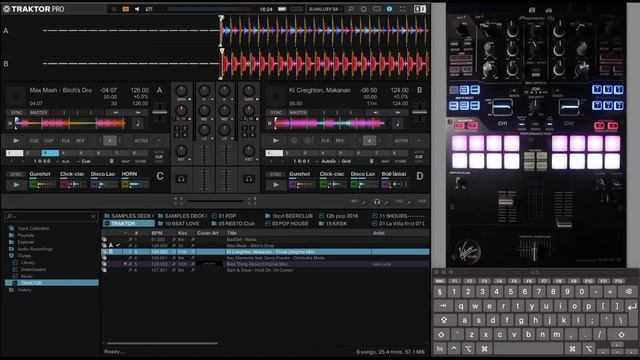Trigger play on Remix Deck C
640x360 pixels.
pos(16,184)
